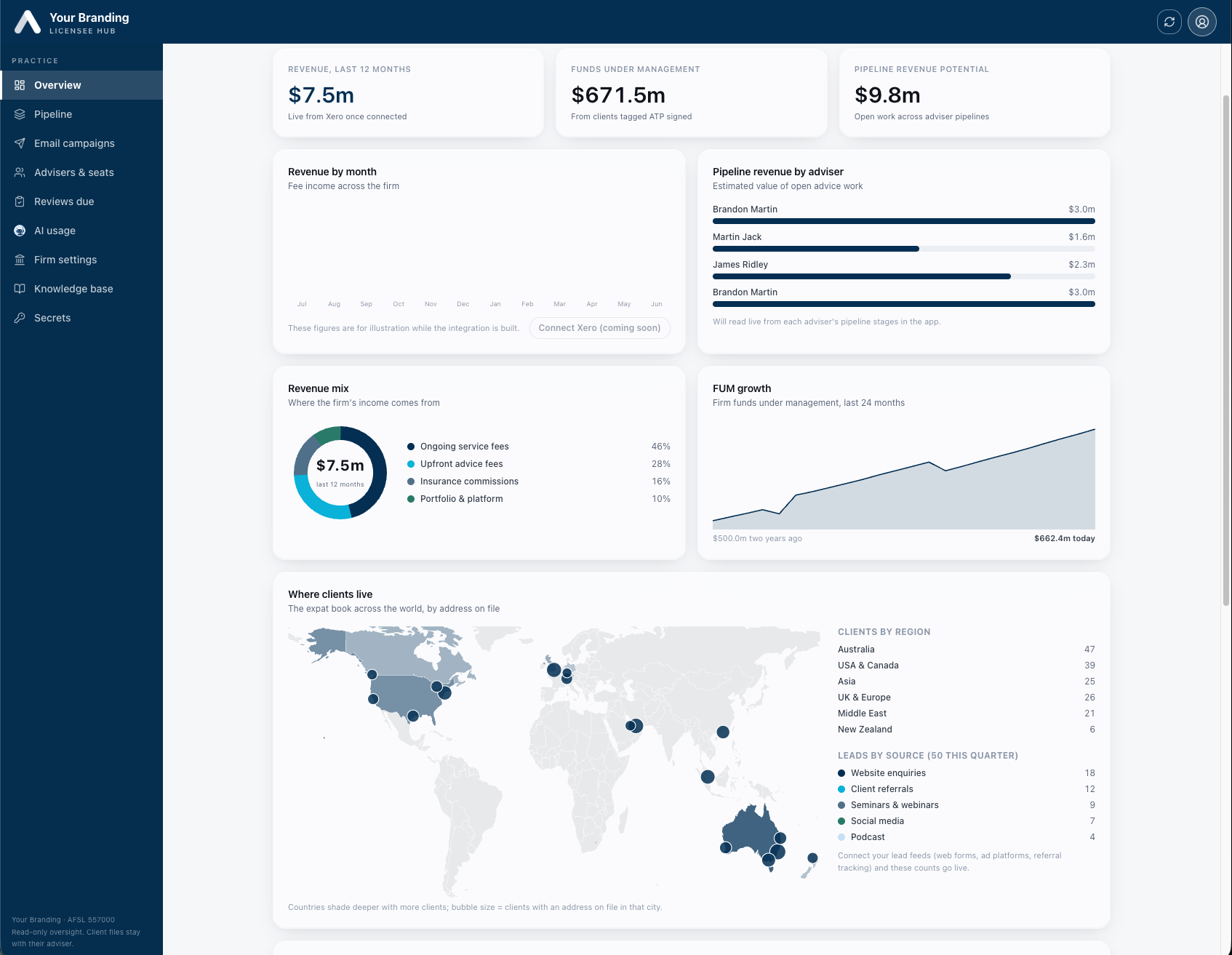1232x955 pixels.
Task: Click the refresh icon in top bar
Action: pos(1169,22)
